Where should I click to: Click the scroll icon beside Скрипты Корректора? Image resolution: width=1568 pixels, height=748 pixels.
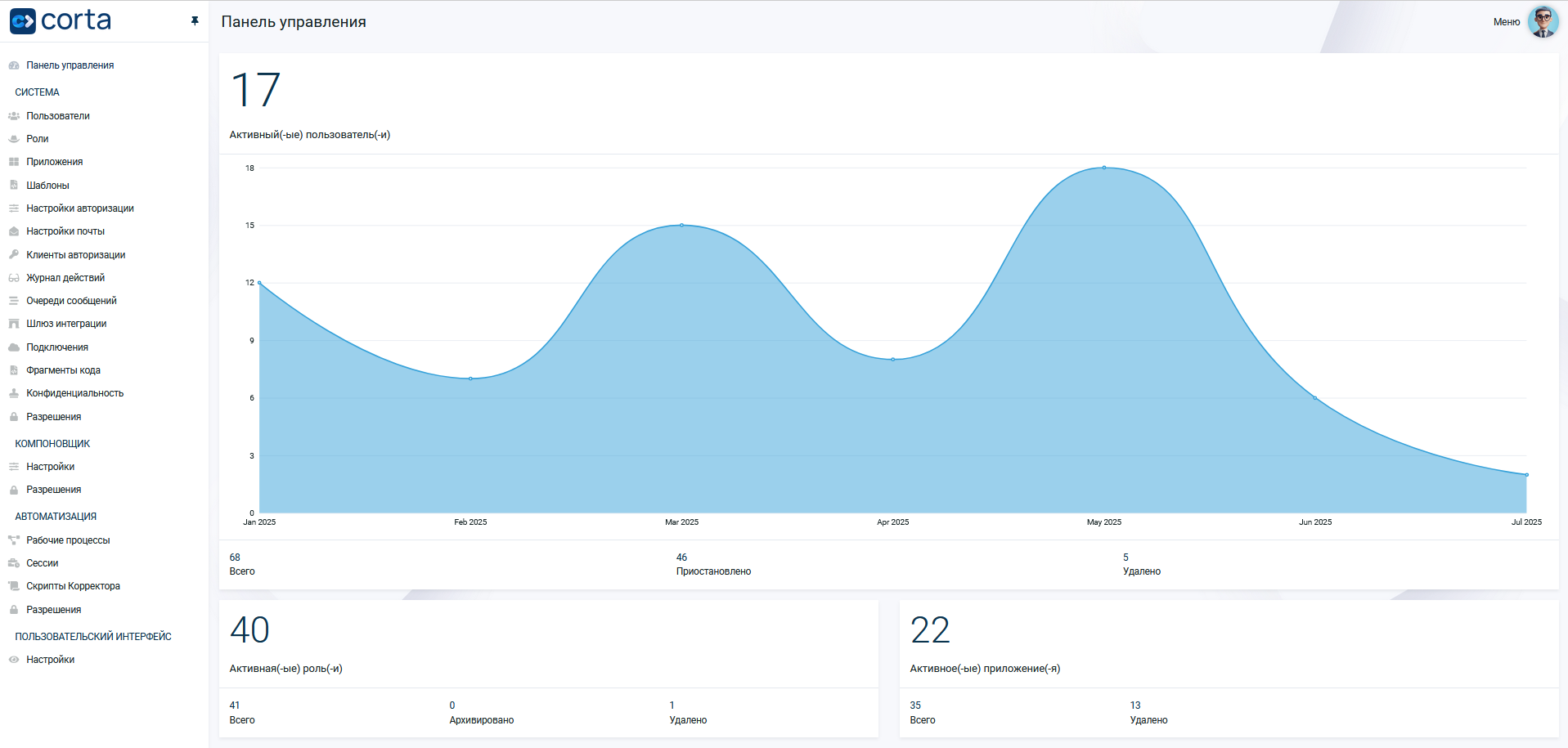(x=14, y=586)
